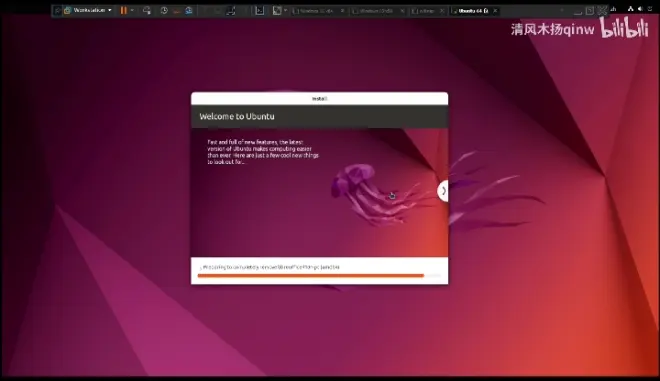Viewport: 660px width, 381px height.
Task: Click the stretch guest display icon
Action: [277, 11]
